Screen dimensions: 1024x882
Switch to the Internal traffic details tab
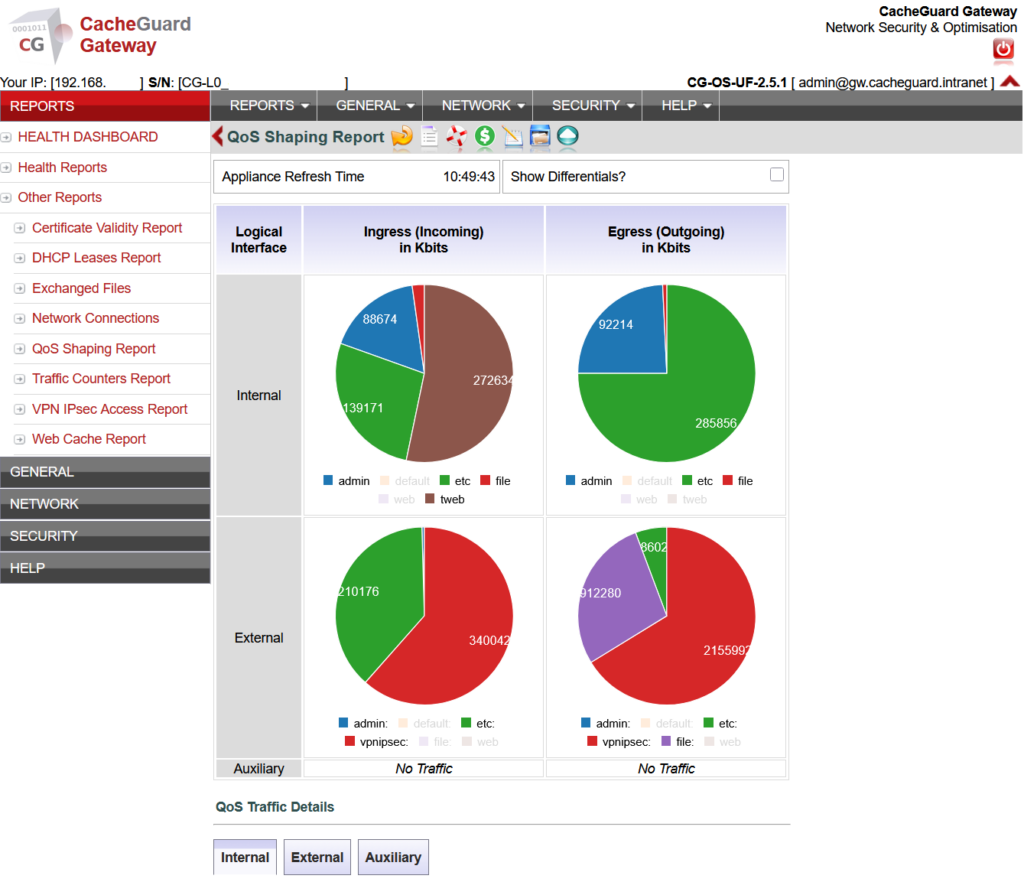click(245, 857)
